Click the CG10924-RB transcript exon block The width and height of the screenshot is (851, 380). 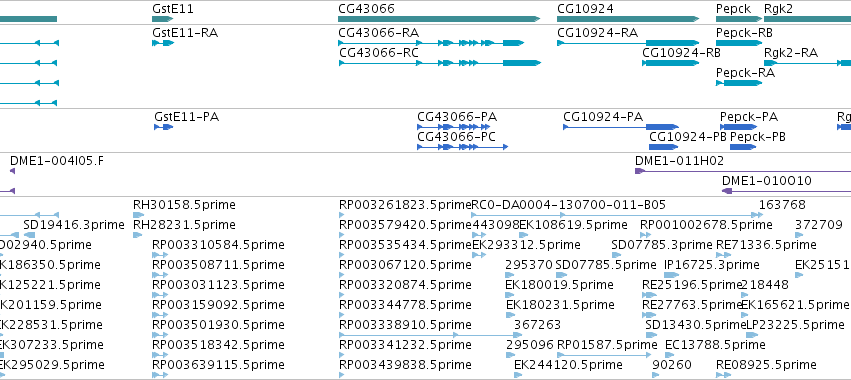pos(671,63)
